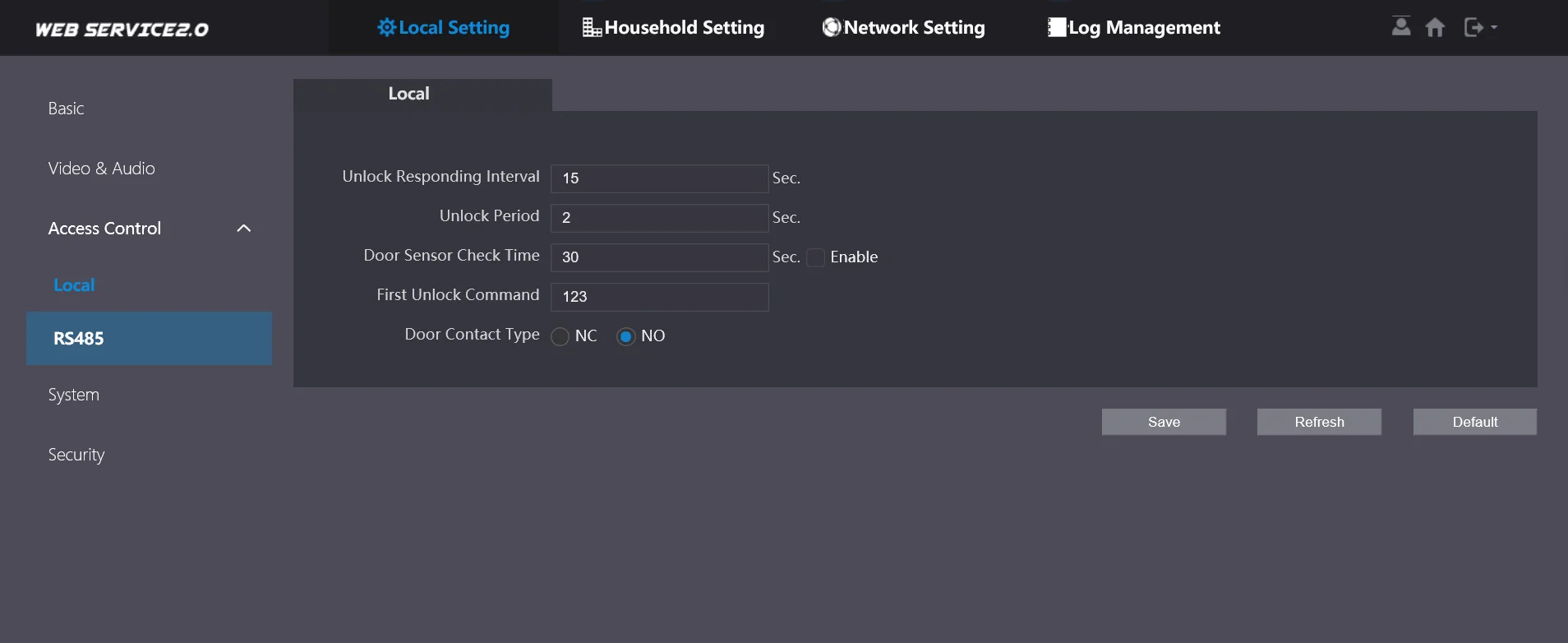The image size is (1568, 643).
Task: Click the Local Setting gear icon
Action: pyautogui.click(x=386, y=27)
